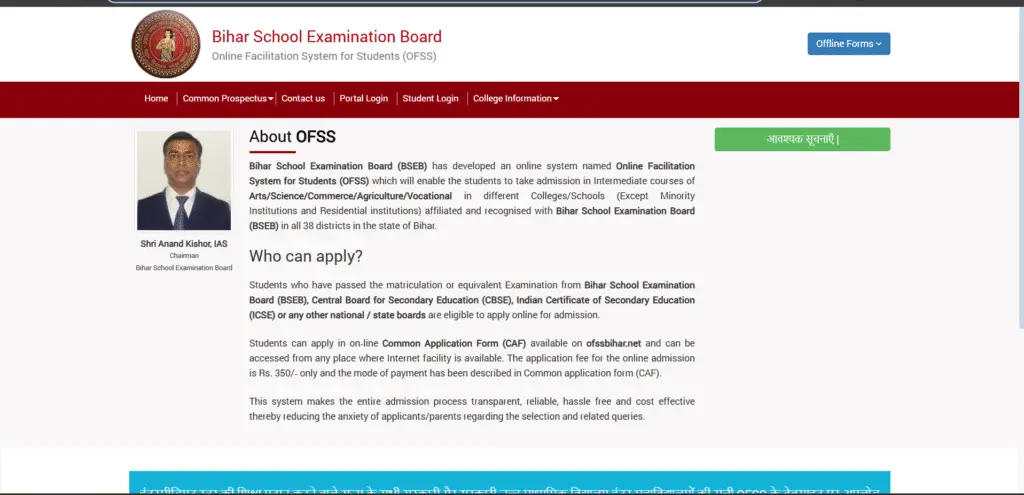Click the bold 'Arts/Science/Commerce/Agriculture/Vocational' text
Screen dimensions: 1024x495
[x=350, y=196]
